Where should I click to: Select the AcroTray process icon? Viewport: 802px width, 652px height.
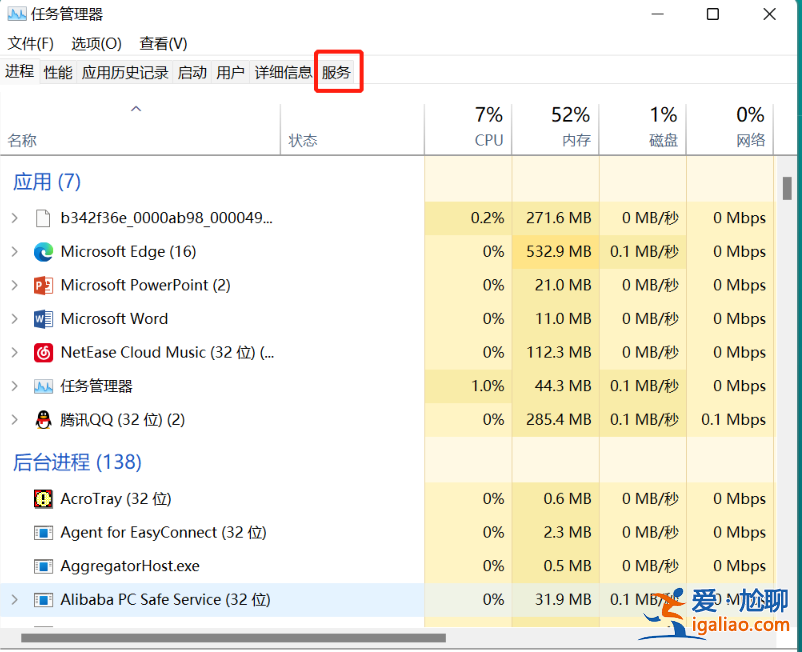(x=43, y=498)
